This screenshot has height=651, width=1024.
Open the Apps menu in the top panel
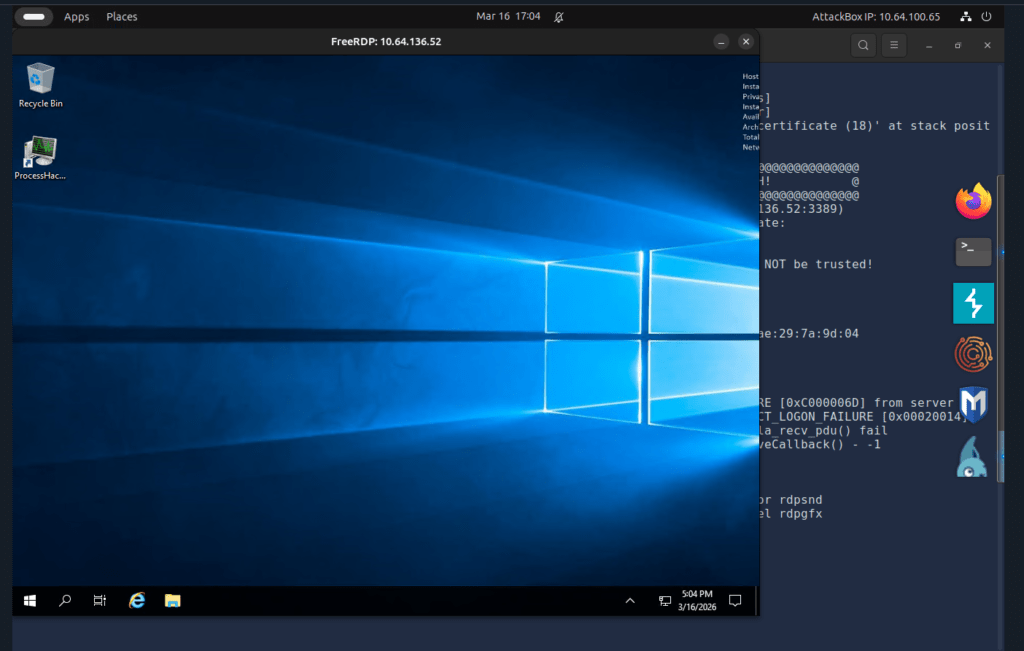click(x=76, y=17)
